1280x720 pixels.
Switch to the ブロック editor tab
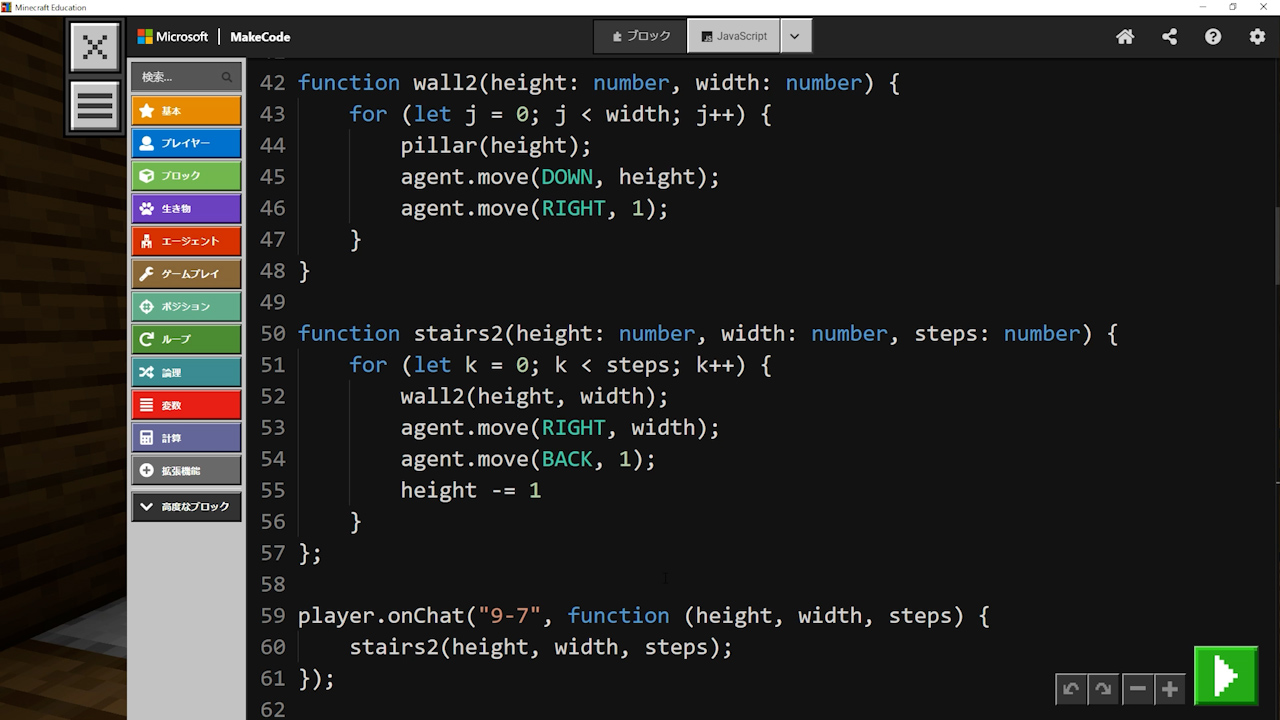pos(641,36)
